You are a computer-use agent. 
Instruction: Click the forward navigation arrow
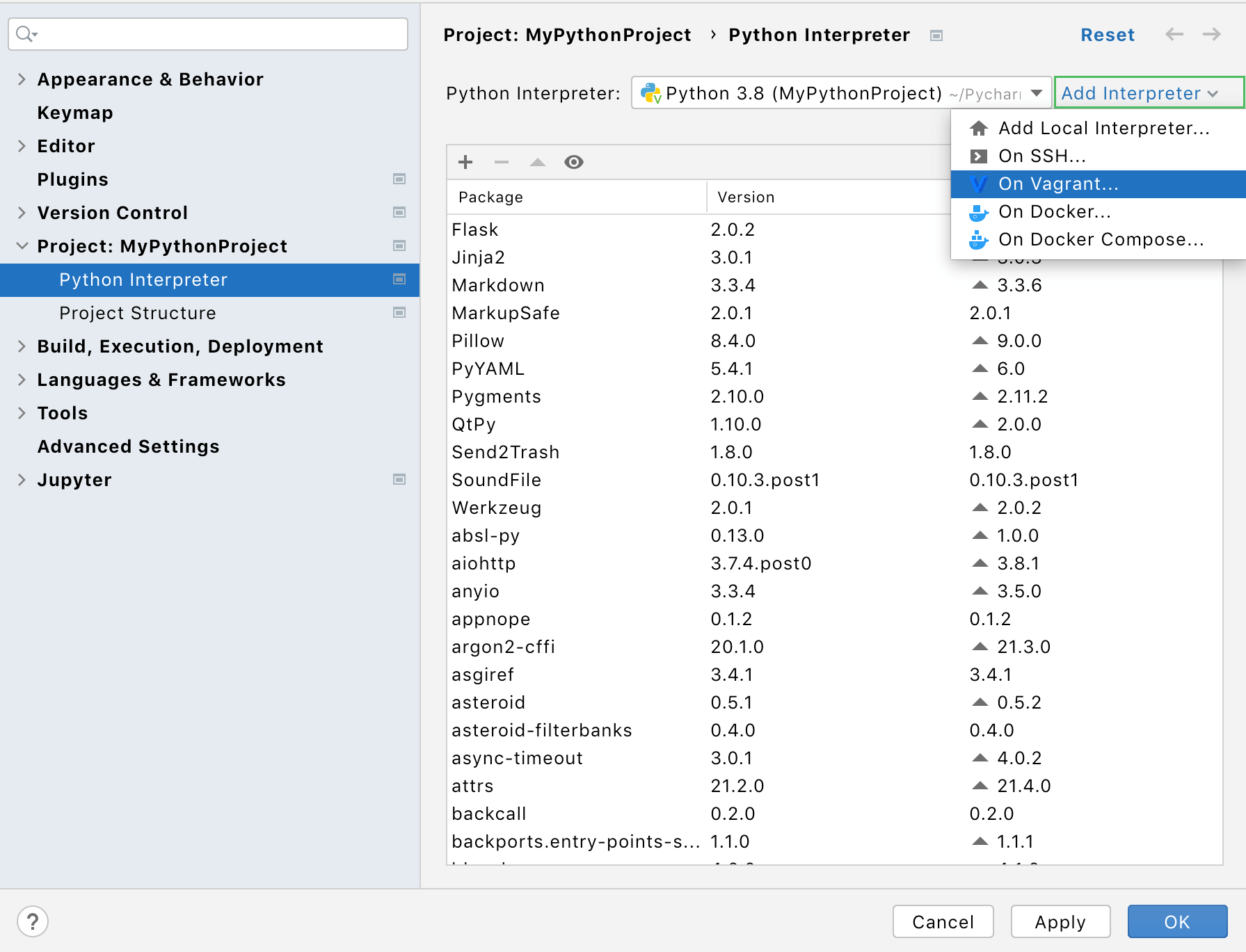(1212, 35)
